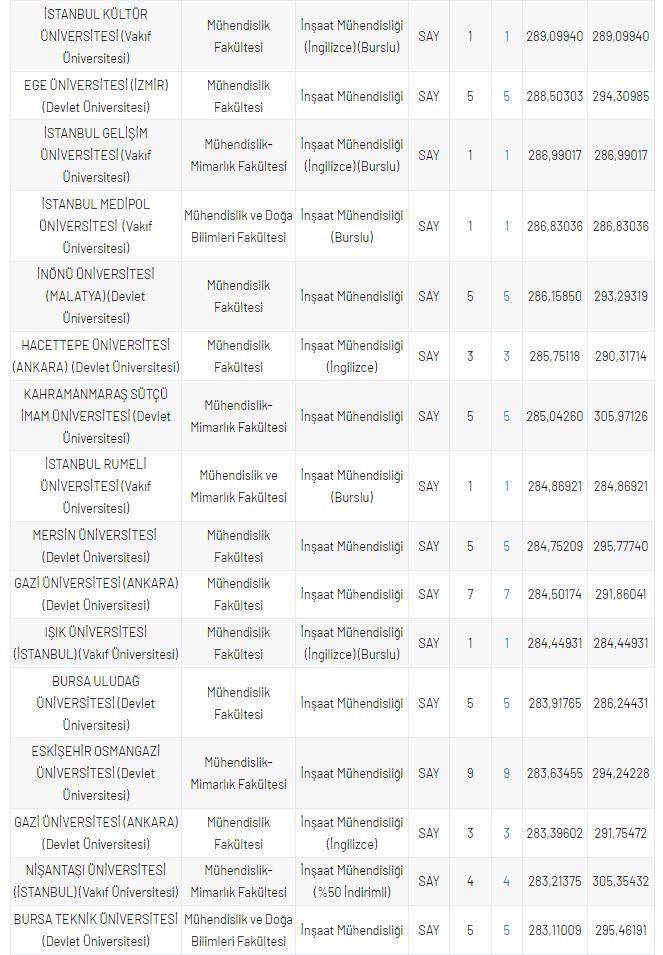Click the blue 4 in Nişantaşı Üniversitesi row
663x955 pixels.
click(x=506, y=881)
